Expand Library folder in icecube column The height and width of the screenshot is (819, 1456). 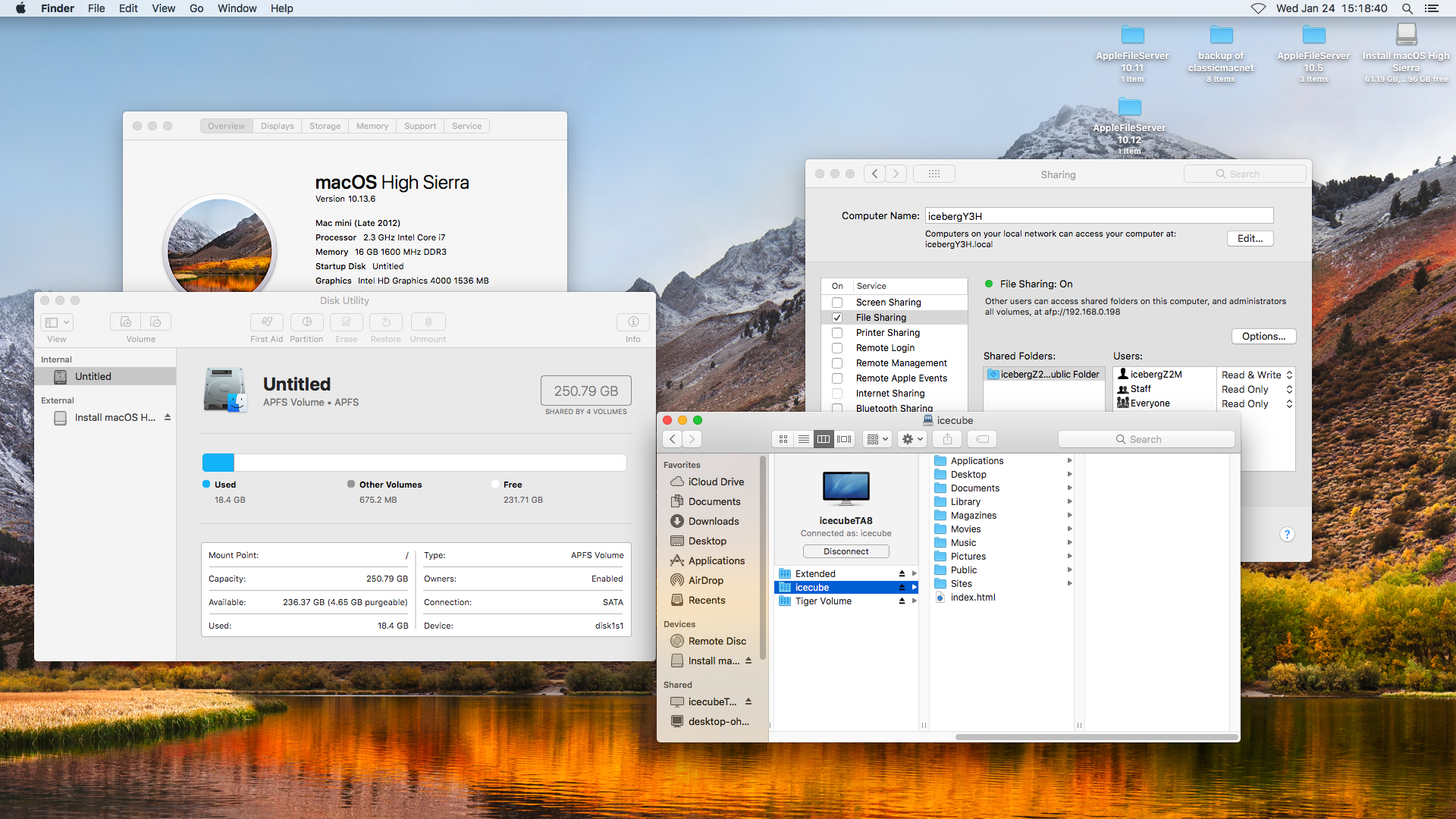click(x=1069, y=502)
